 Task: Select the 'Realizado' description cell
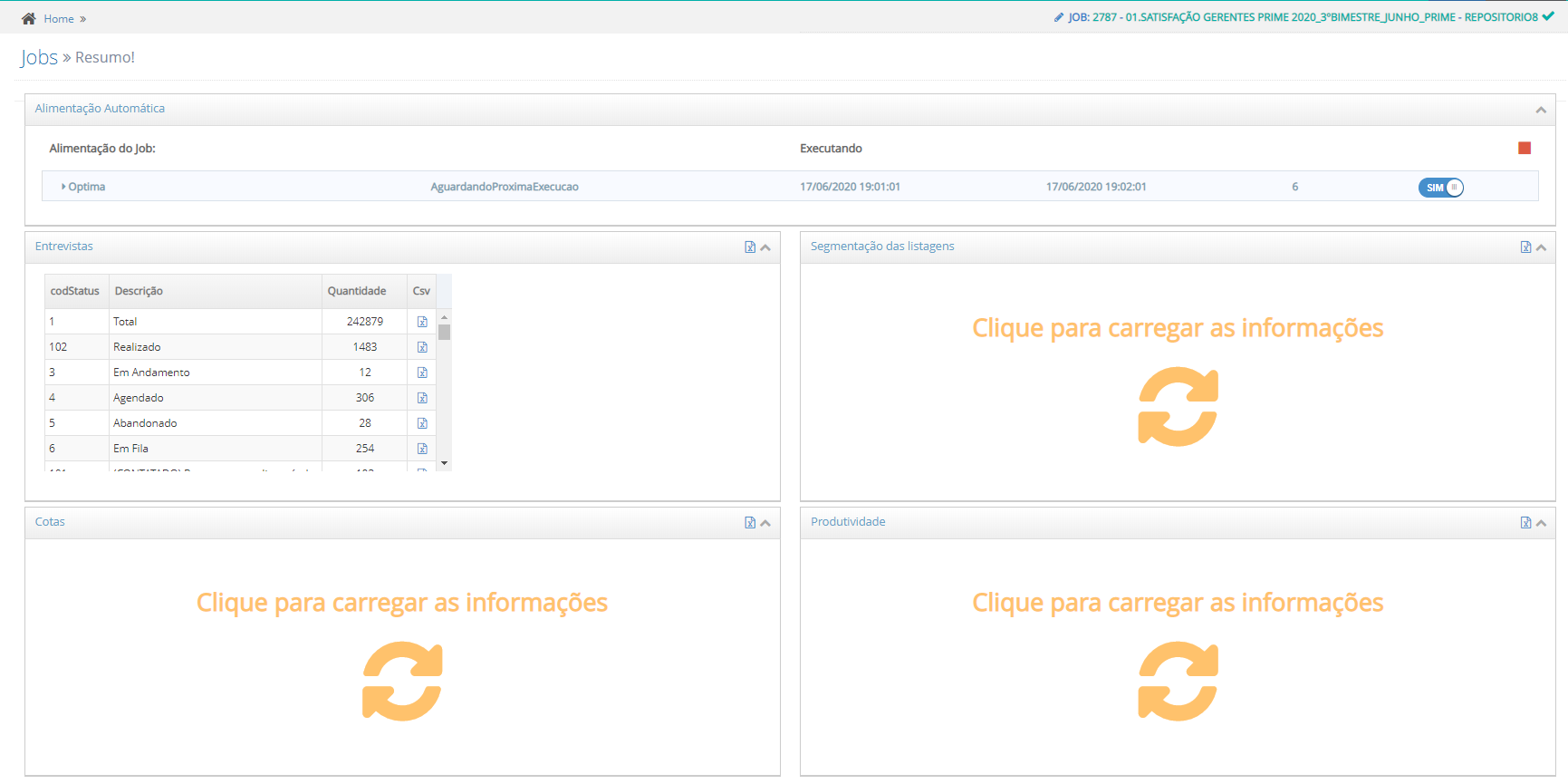coord(216,347)
